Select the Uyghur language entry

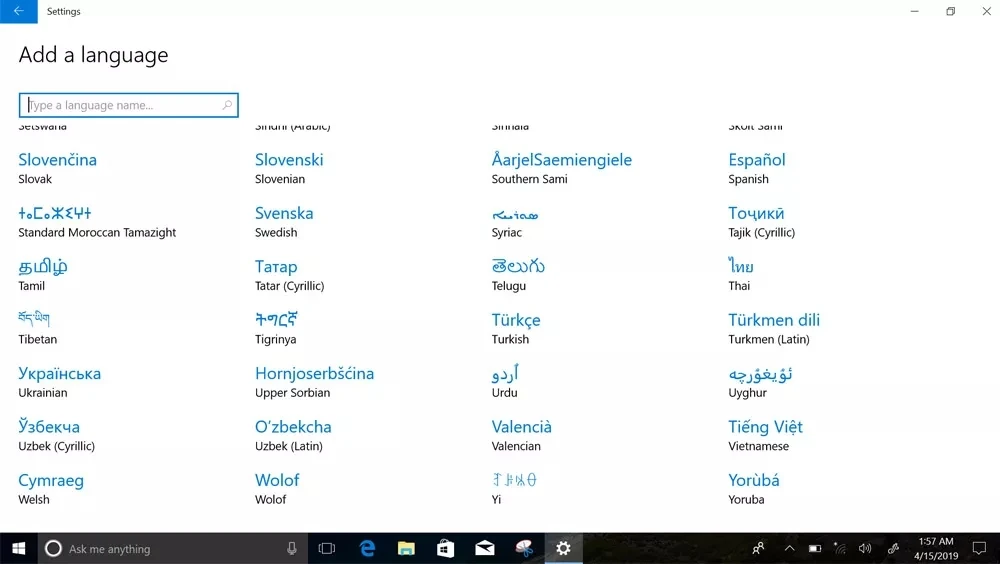pos(760,382)
